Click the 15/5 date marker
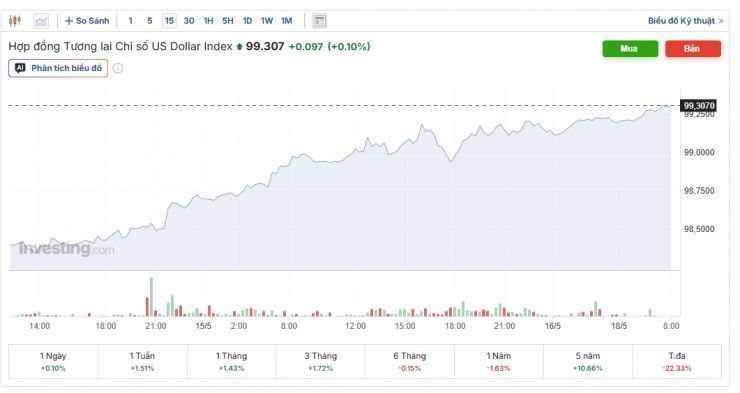Screen dimensions: 740x393 click(203, 326)
